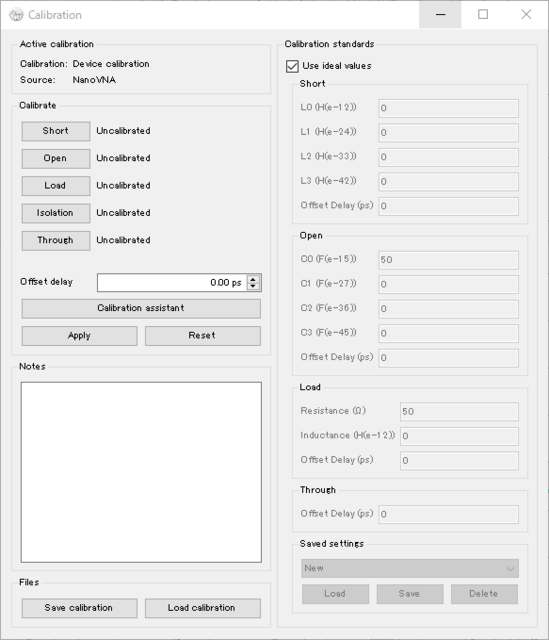549x640 pixels.
Task: Minimize the Calibration window
Action: point(440,15)
